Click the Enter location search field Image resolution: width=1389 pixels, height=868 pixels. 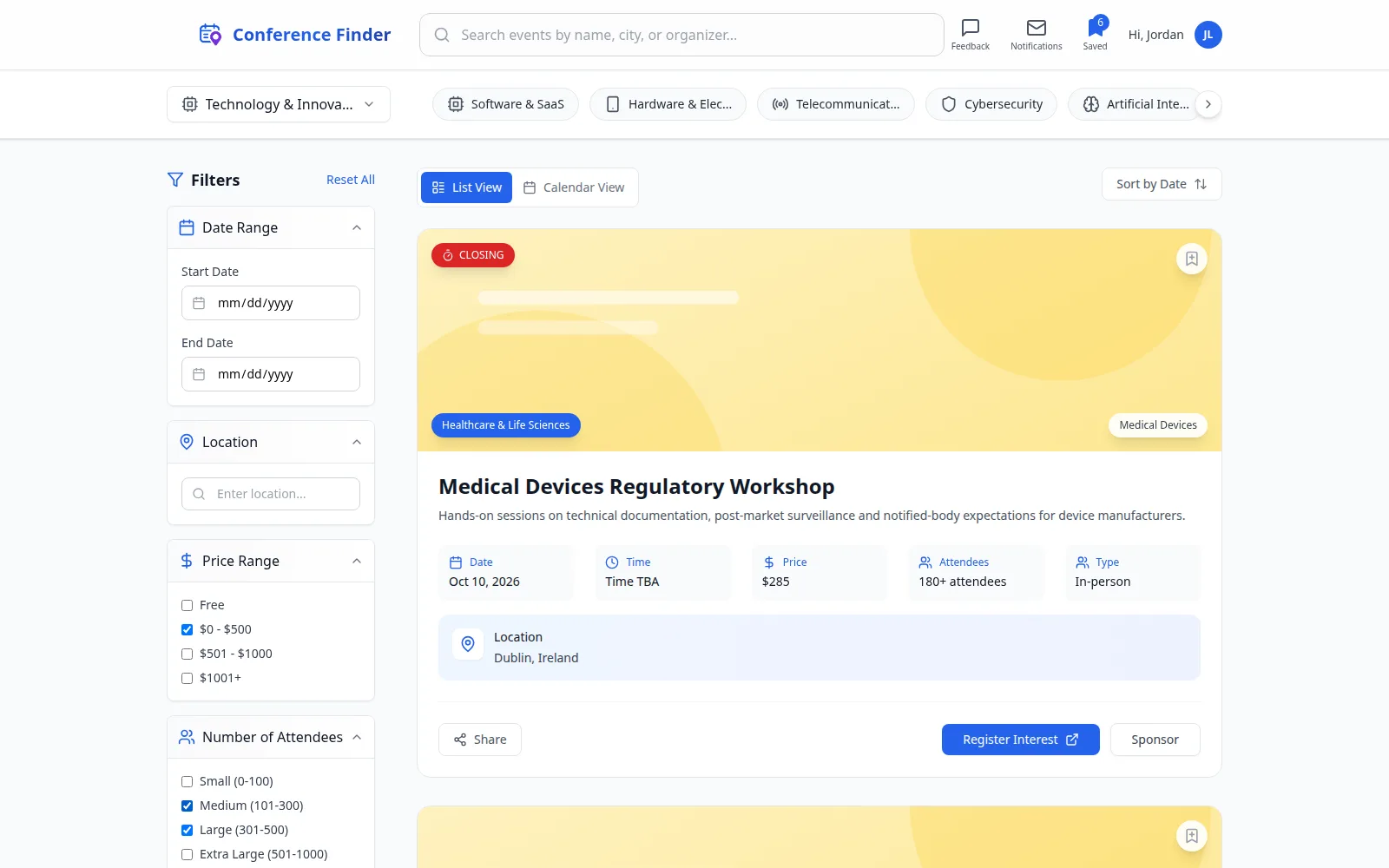[x=271, y=494]
